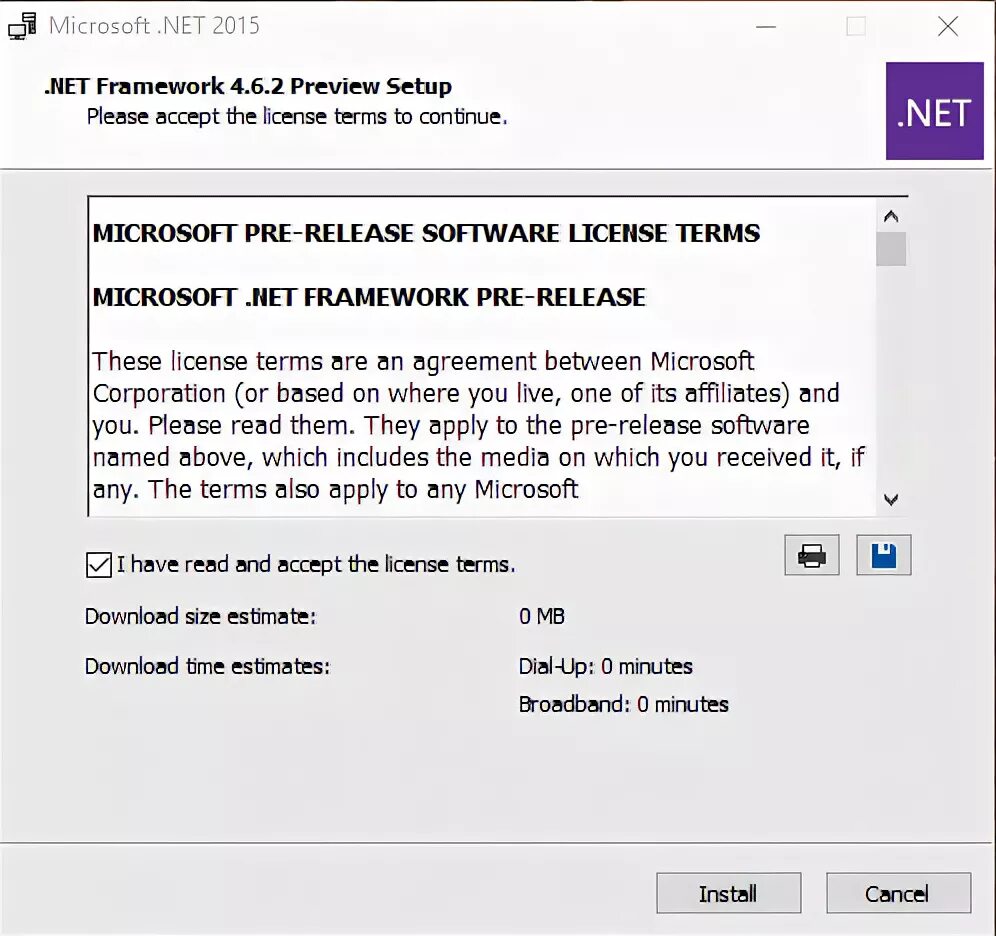Open the installer icon in title bar
Screen dimensions: 996x936
(x=22, y=26)
